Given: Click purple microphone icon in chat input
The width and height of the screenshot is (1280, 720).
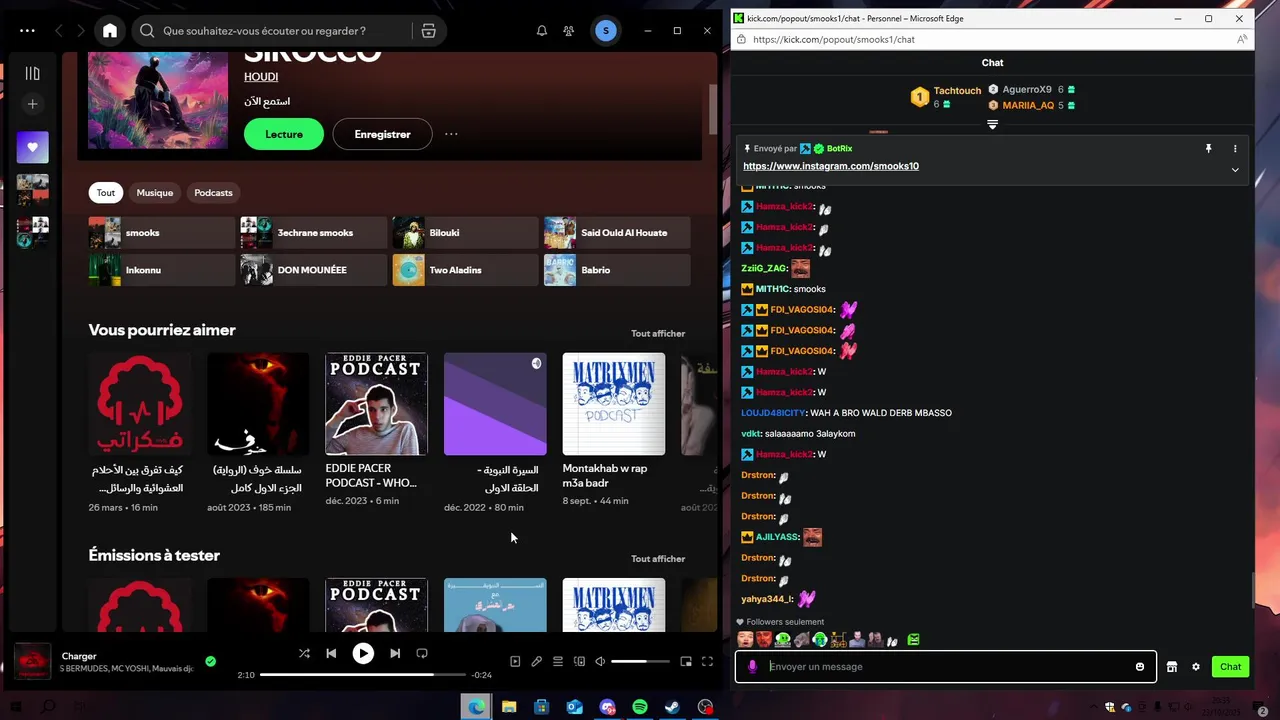Looking at the screenshot, I should coord(752,667).
